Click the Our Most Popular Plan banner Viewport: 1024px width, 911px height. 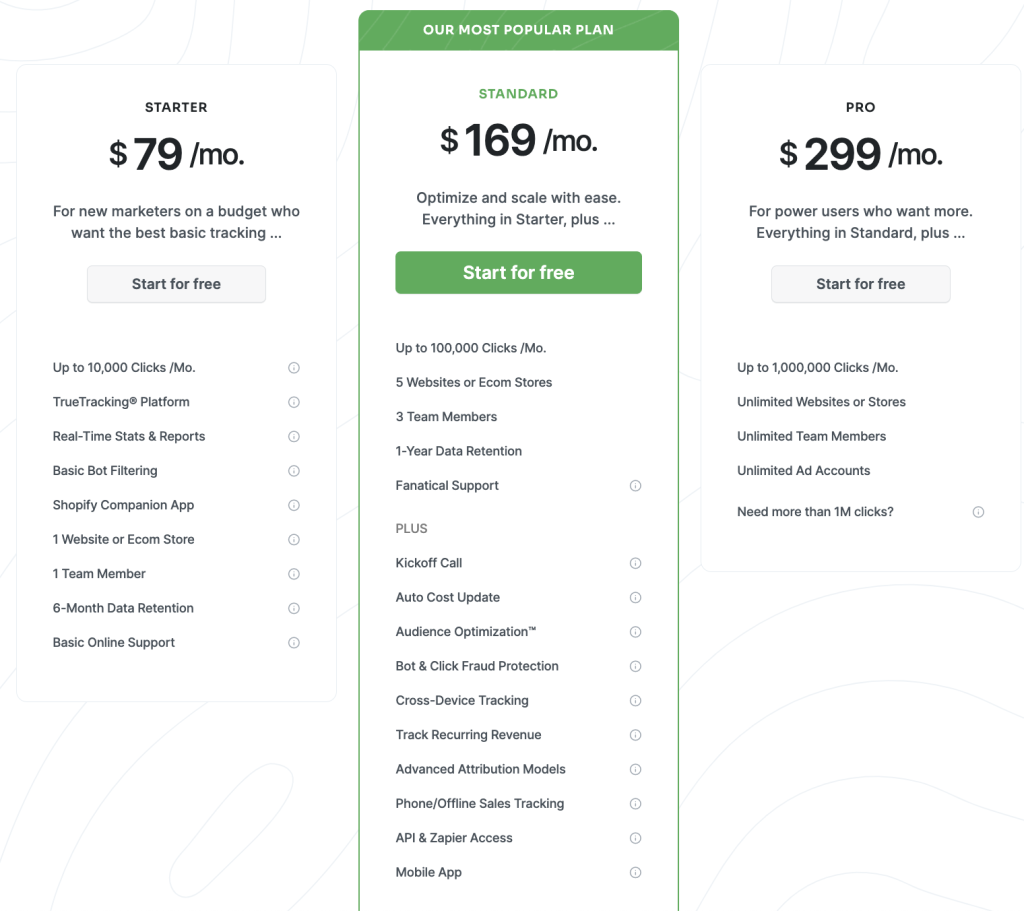[518, 30]
